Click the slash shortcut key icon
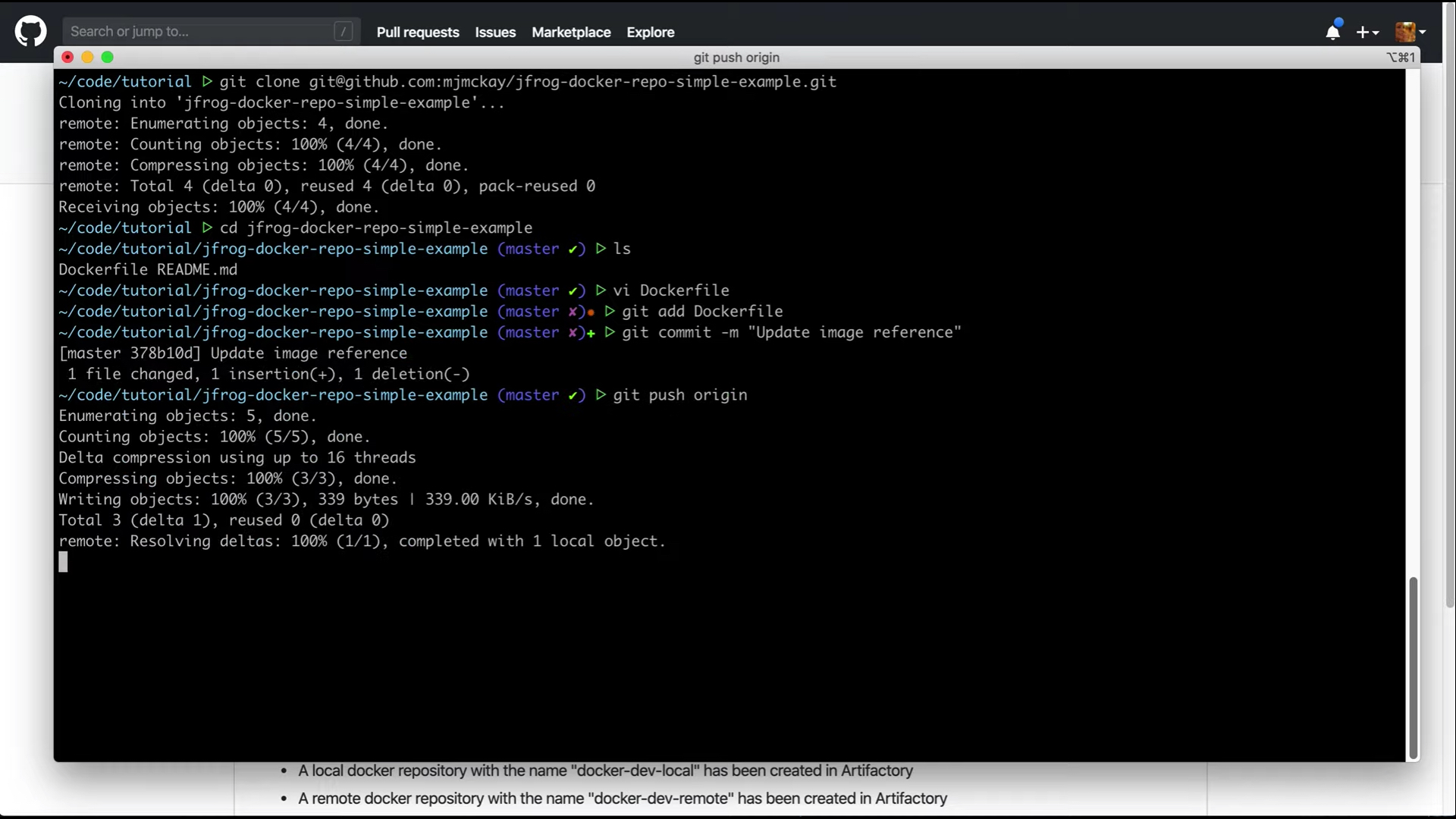The width and height of the screenshot is (1456, 819). (x=343, y=31)
